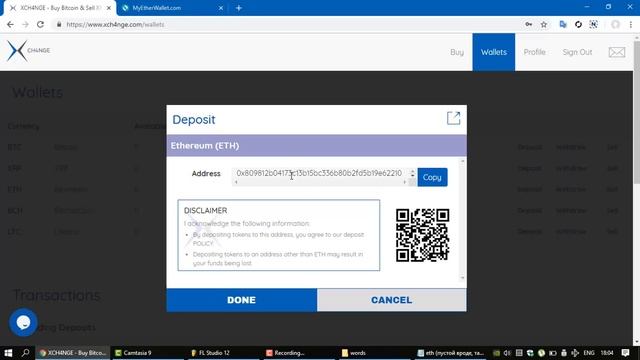The image size is (640, 360).
Task: Close the MyEtherWallet.com tab
Action: tap(221, 8)
